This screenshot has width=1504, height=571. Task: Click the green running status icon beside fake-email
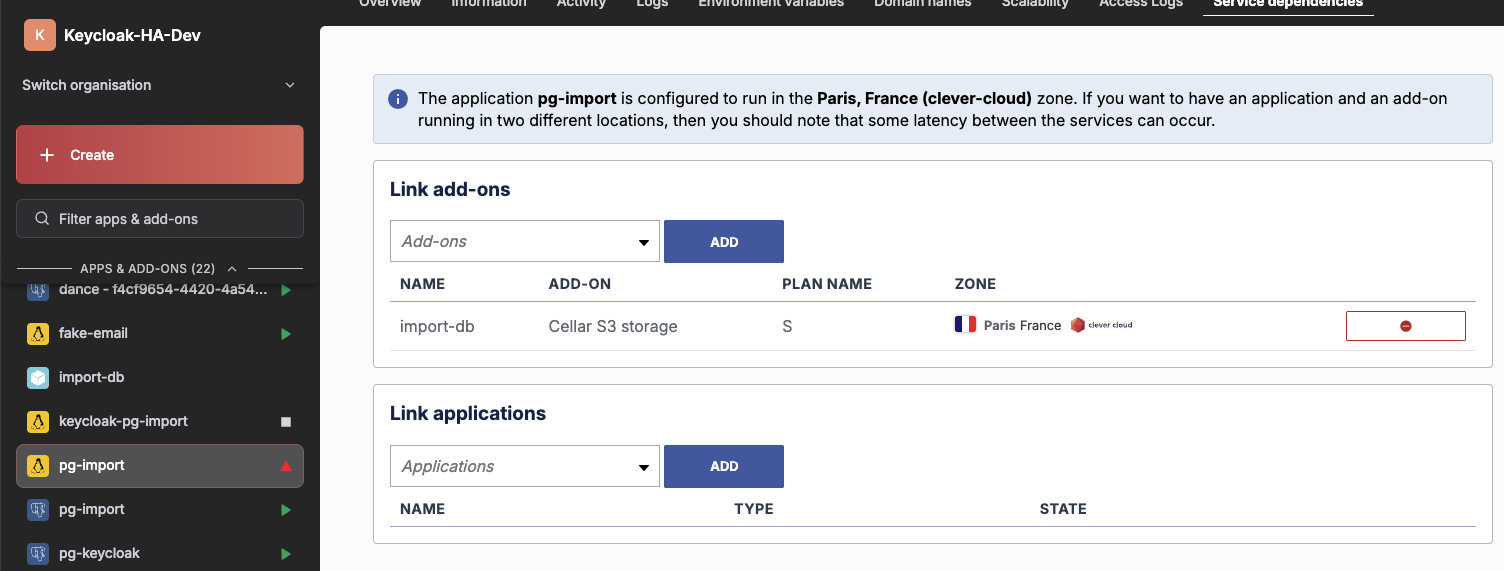286,334
